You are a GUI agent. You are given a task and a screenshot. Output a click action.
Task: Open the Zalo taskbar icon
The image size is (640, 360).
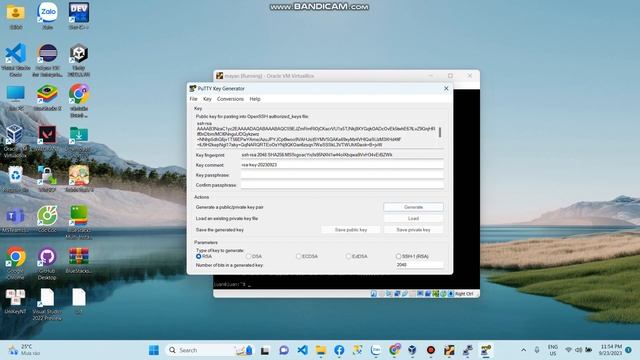376,350
